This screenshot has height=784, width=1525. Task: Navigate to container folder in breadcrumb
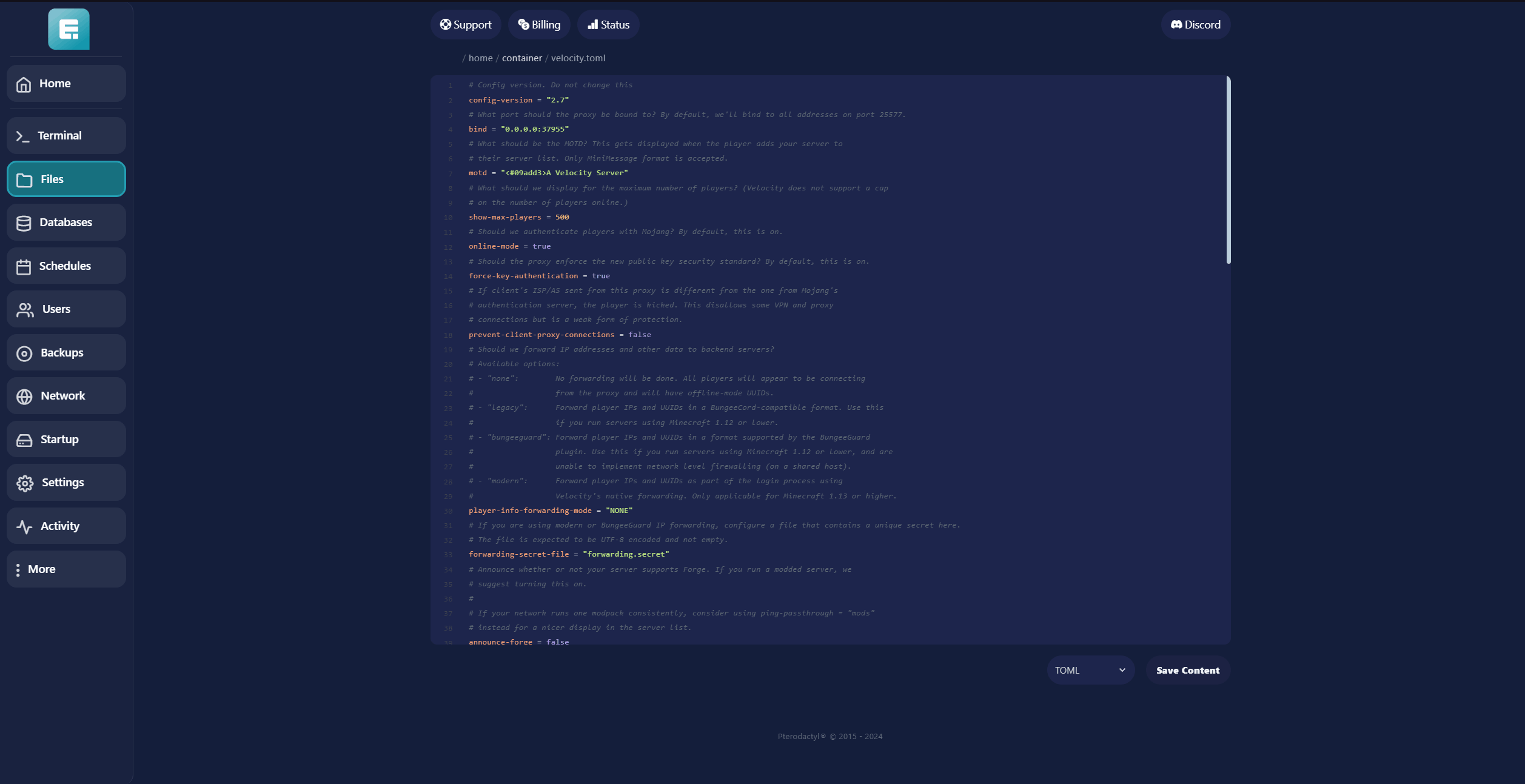521,58
